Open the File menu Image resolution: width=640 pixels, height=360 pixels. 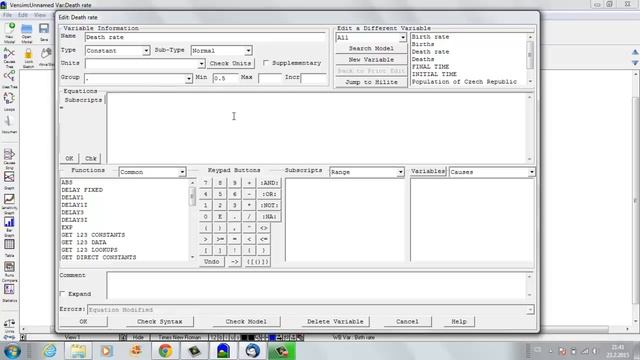tap(7, 15)
